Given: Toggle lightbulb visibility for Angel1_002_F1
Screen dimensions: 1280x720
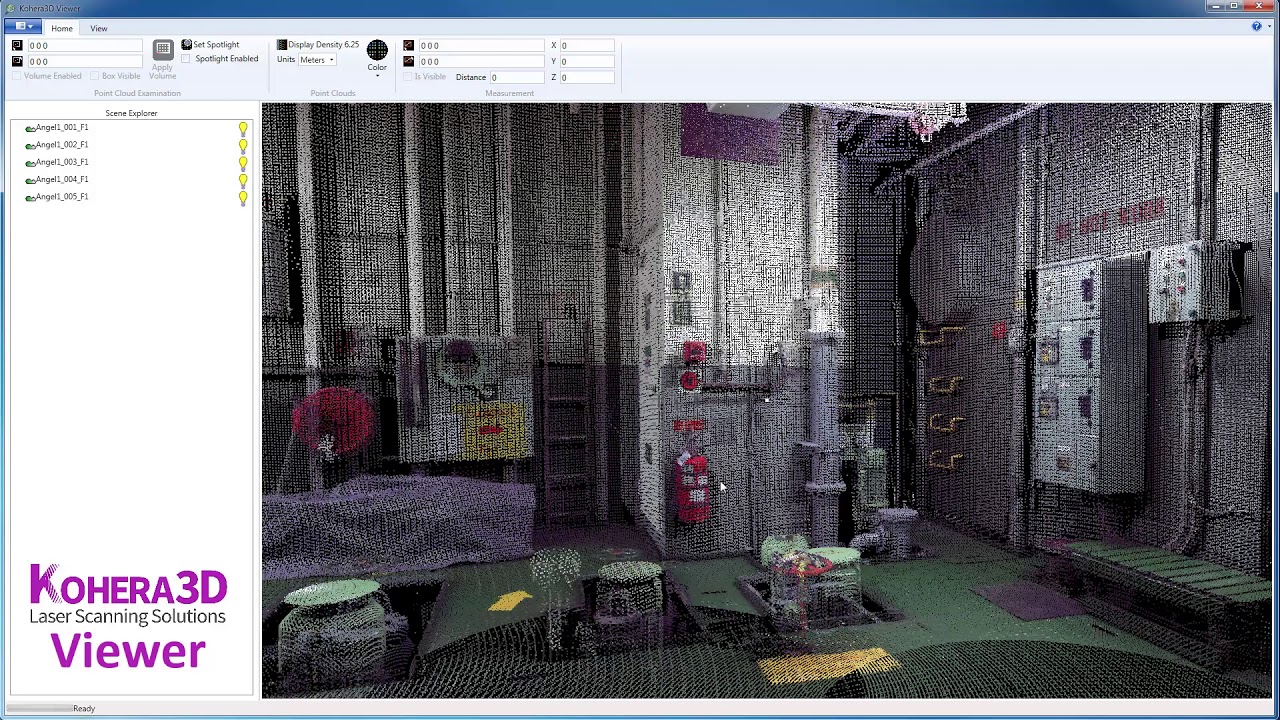Looking at the screenshot, I should pyautogui.click(x=243, y=146).
